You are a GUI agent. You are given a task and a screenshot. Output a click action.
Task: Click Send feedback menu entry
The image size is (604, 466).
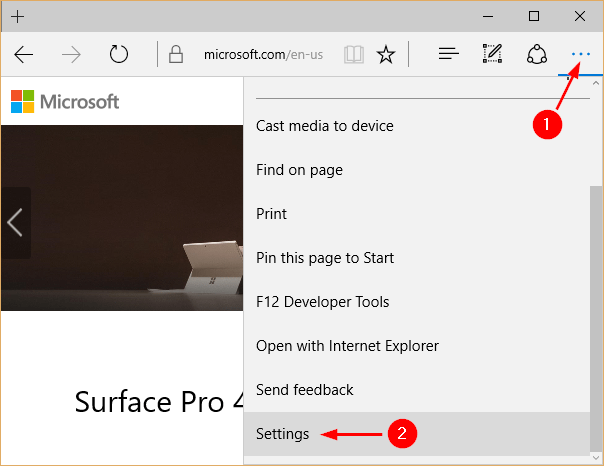point(305,390)
